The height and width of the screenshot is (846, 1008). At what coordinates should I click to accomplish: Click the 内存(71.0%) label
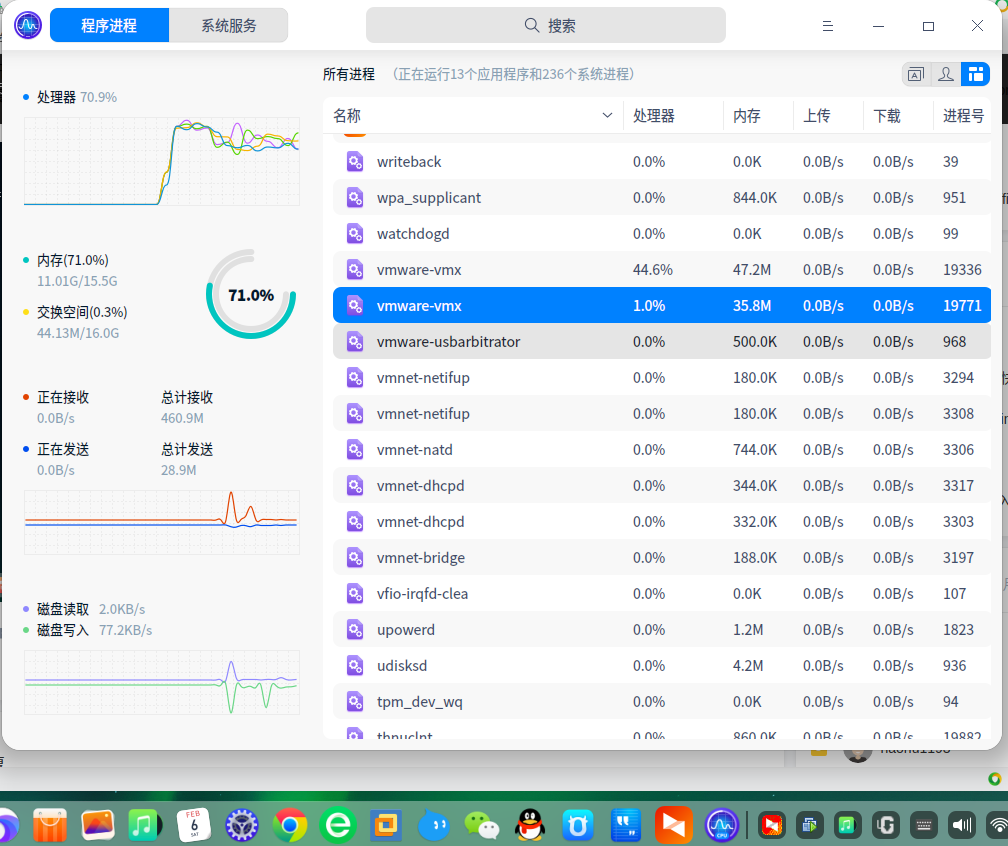(x=73, y=260)
